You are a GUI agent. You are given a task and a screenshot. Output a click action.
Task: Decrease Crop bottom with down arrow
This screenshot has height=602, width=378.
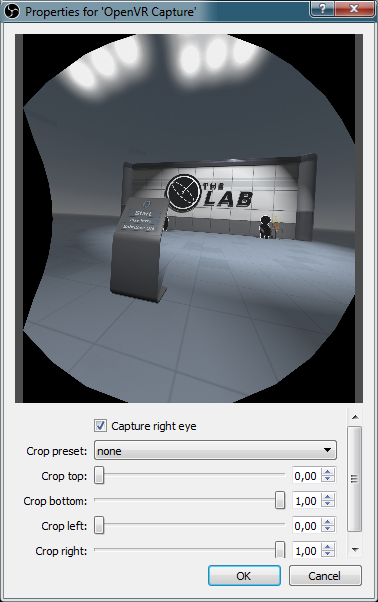click(328, 505)
